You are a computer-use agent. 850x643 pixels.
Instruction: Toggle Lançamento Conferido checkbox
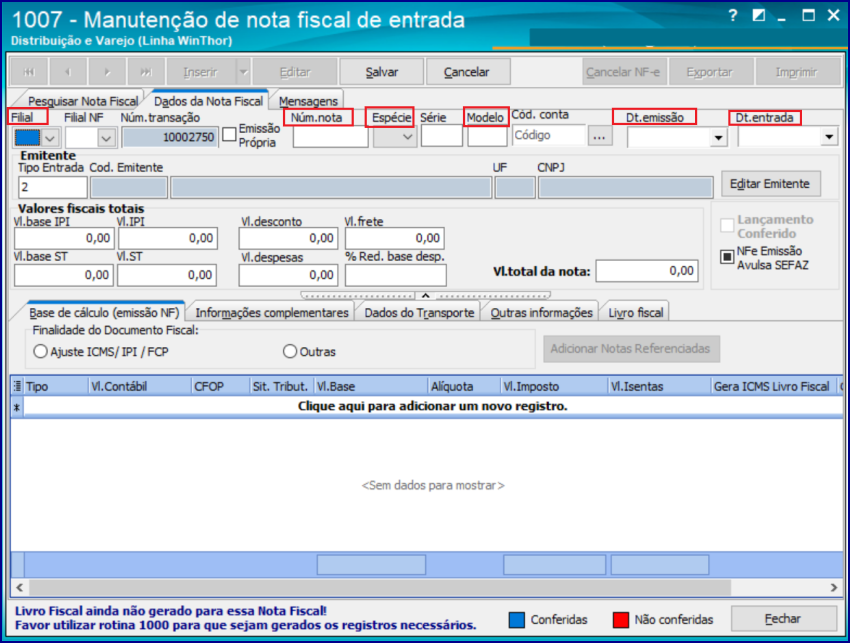[727, 225]
